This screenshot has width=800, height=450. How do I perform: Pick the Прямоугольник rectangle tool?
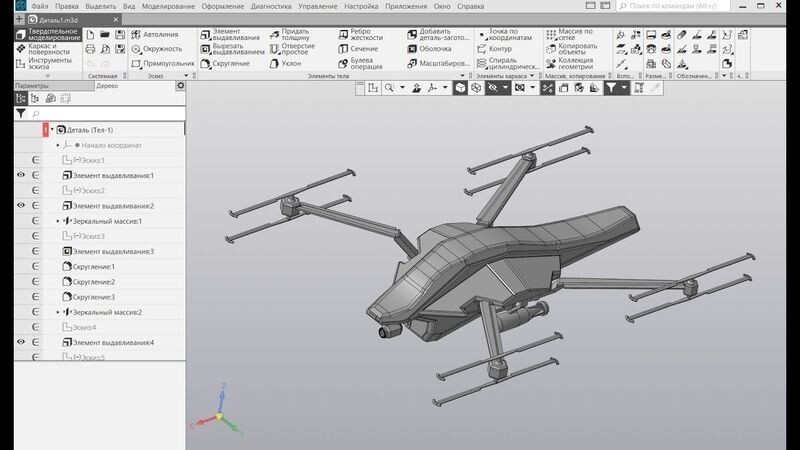163,64
